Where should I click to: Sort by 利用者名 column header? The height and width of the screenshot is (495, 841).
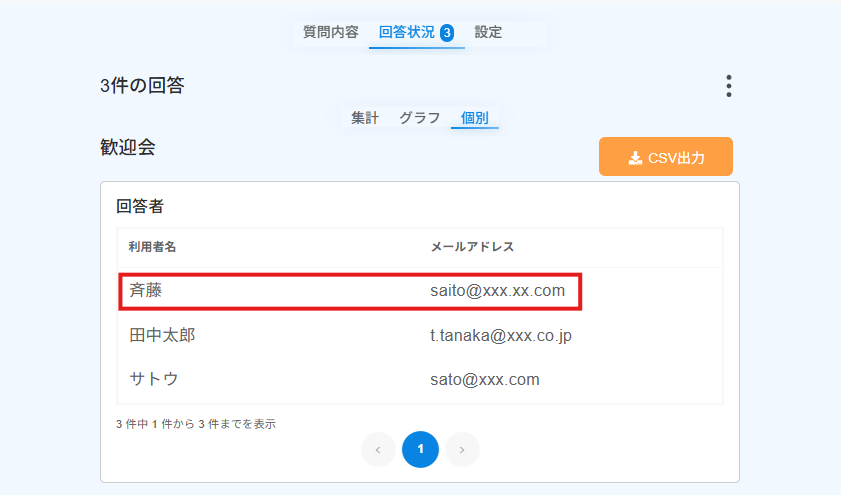point(152,247)
